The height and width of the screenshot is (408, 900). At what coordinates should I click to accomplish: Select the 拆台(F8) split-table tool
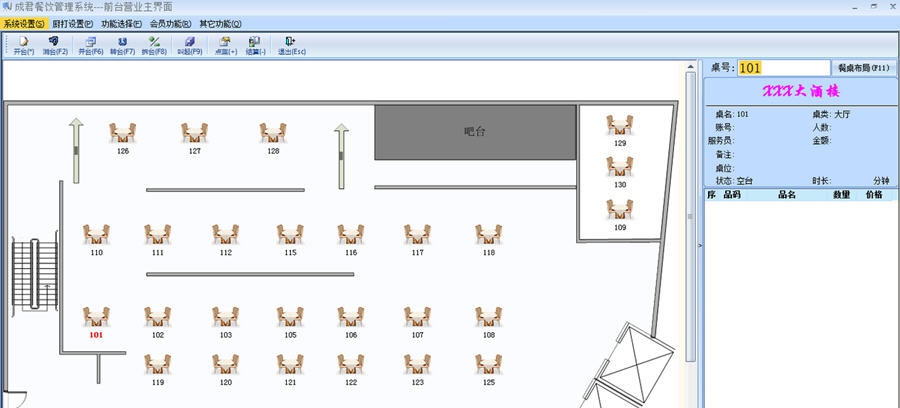154,45
